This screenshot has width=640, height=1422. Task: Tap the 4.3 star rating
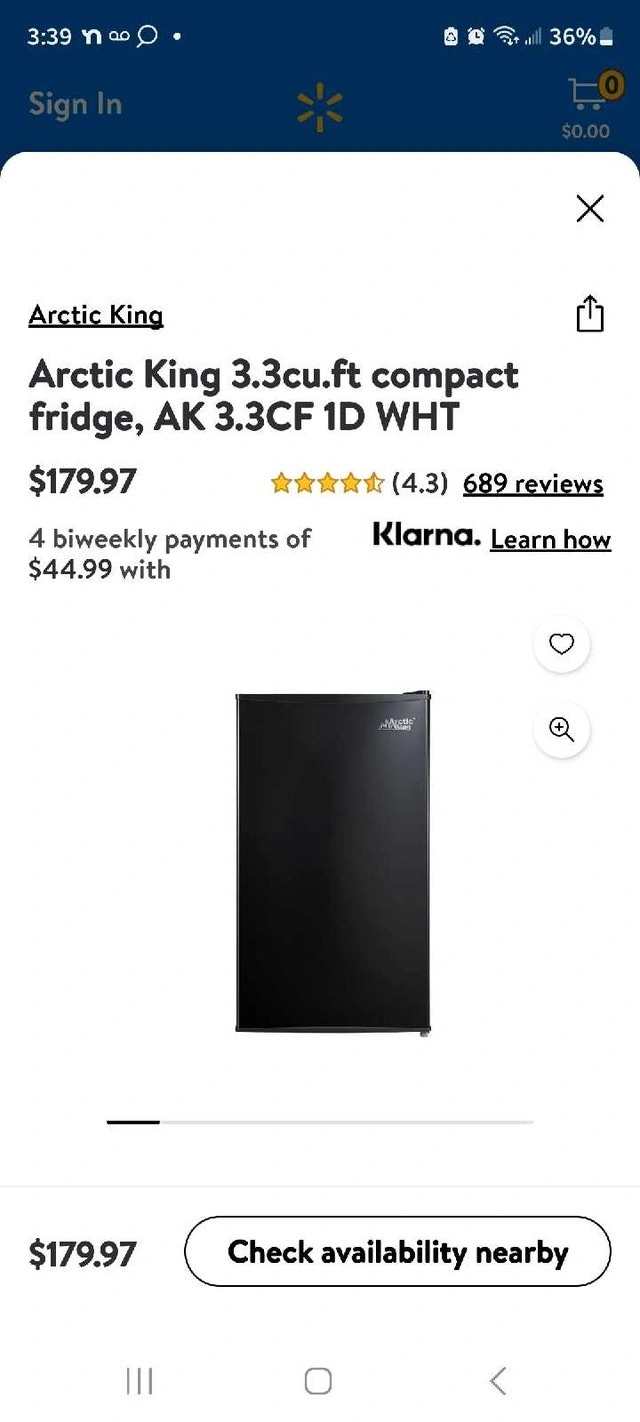(358, 484)
